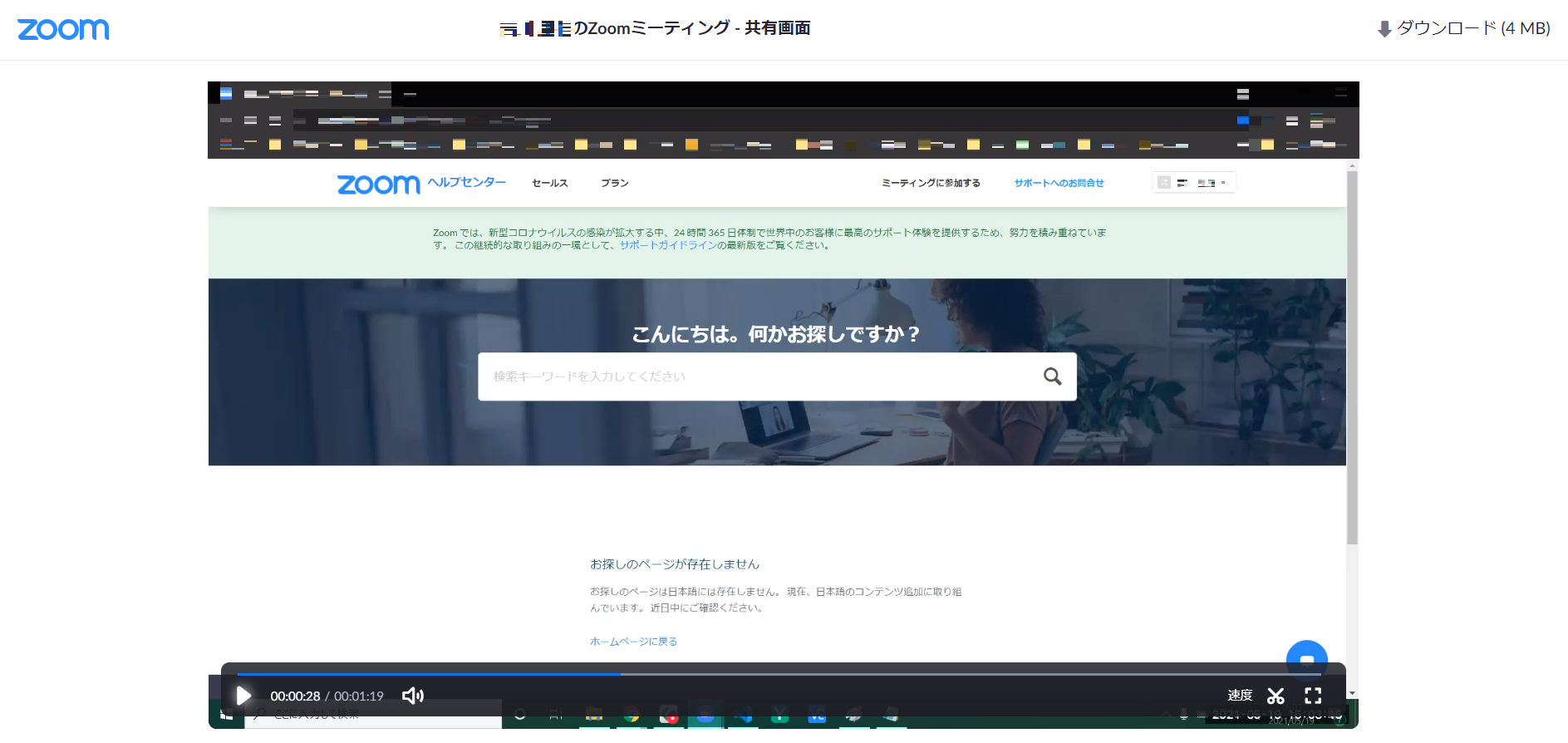Click ミーティングに参加する in the nav
1568x743 pixels.
pyautogui.click(x=931, y=183)
